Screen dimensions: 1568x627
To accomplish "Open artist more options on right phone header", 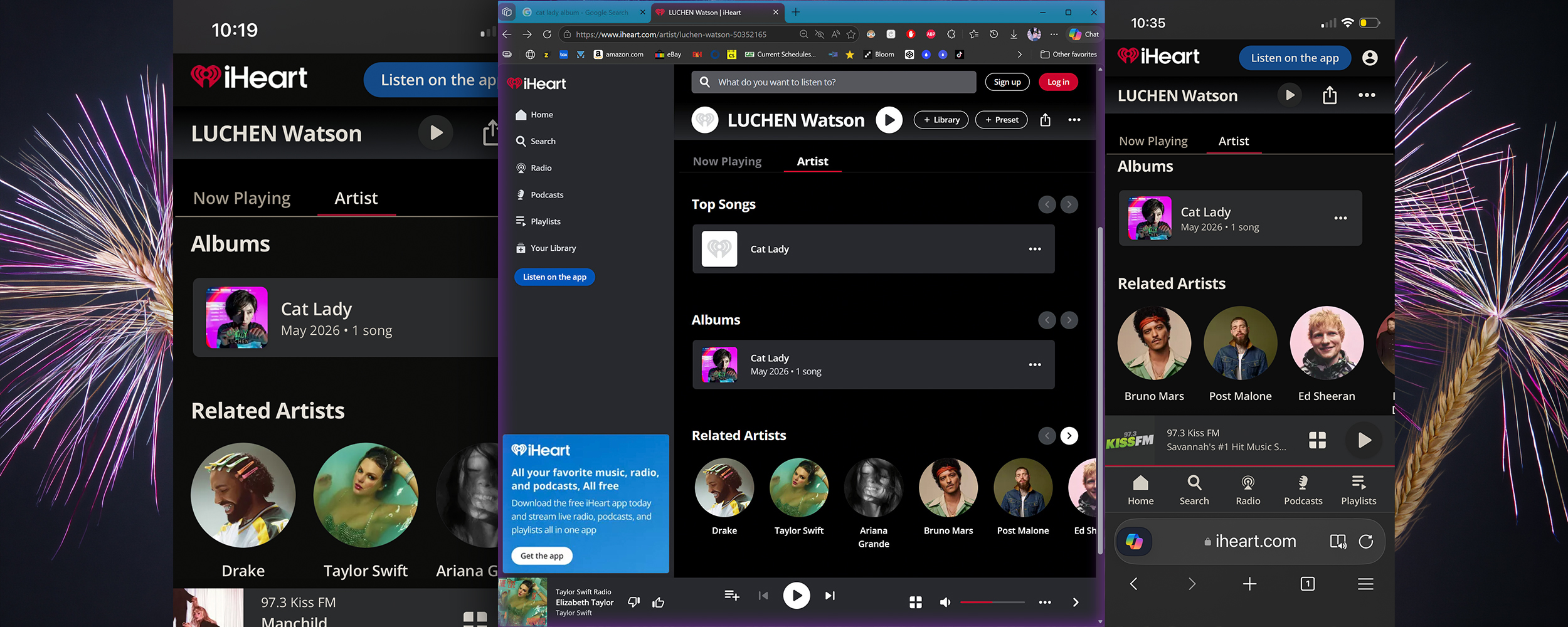I will (x=1367, y=95).
